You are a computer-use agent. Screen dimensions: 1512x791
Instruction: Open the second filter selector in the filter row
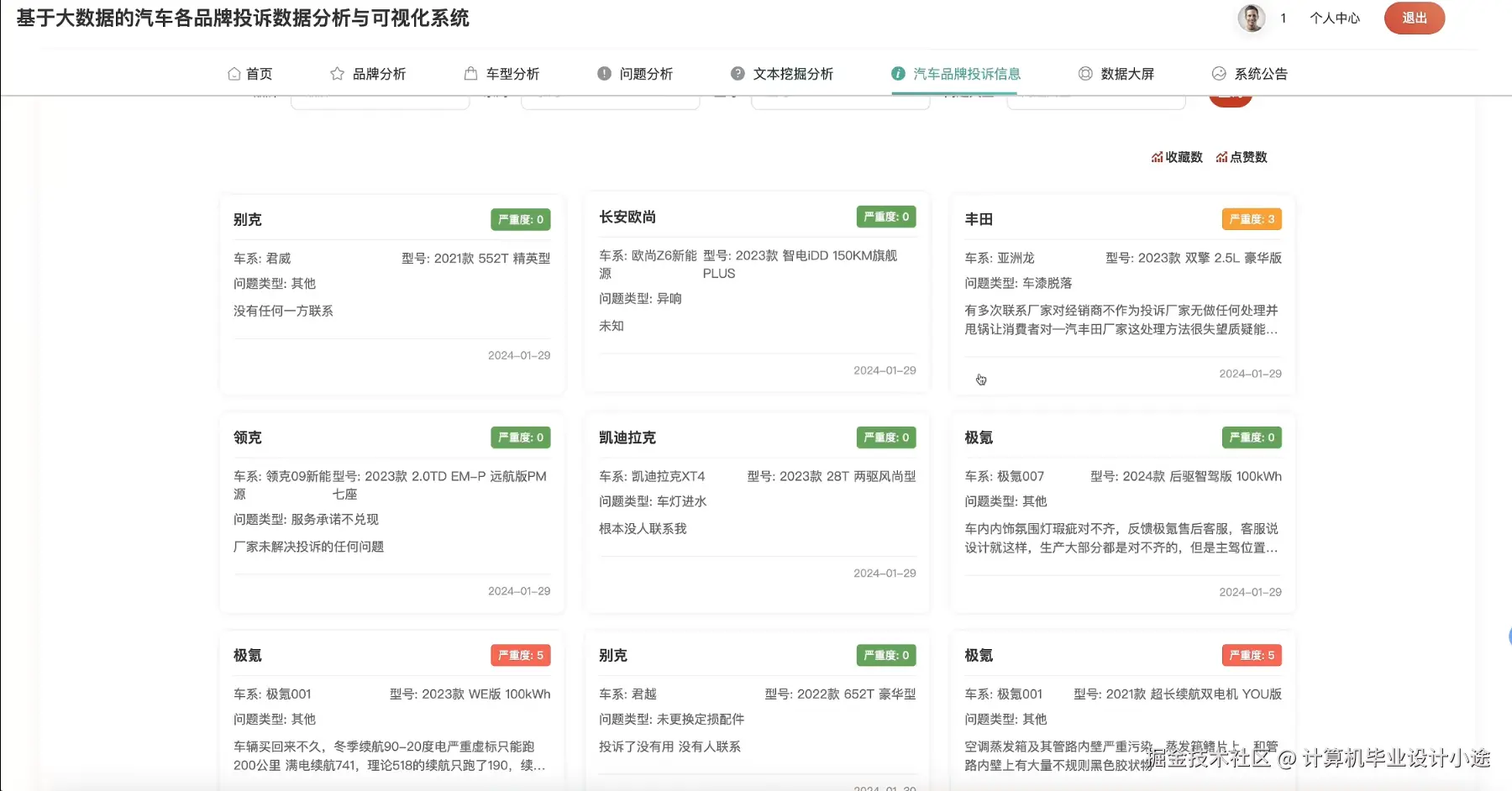click(x=610, y=99)
